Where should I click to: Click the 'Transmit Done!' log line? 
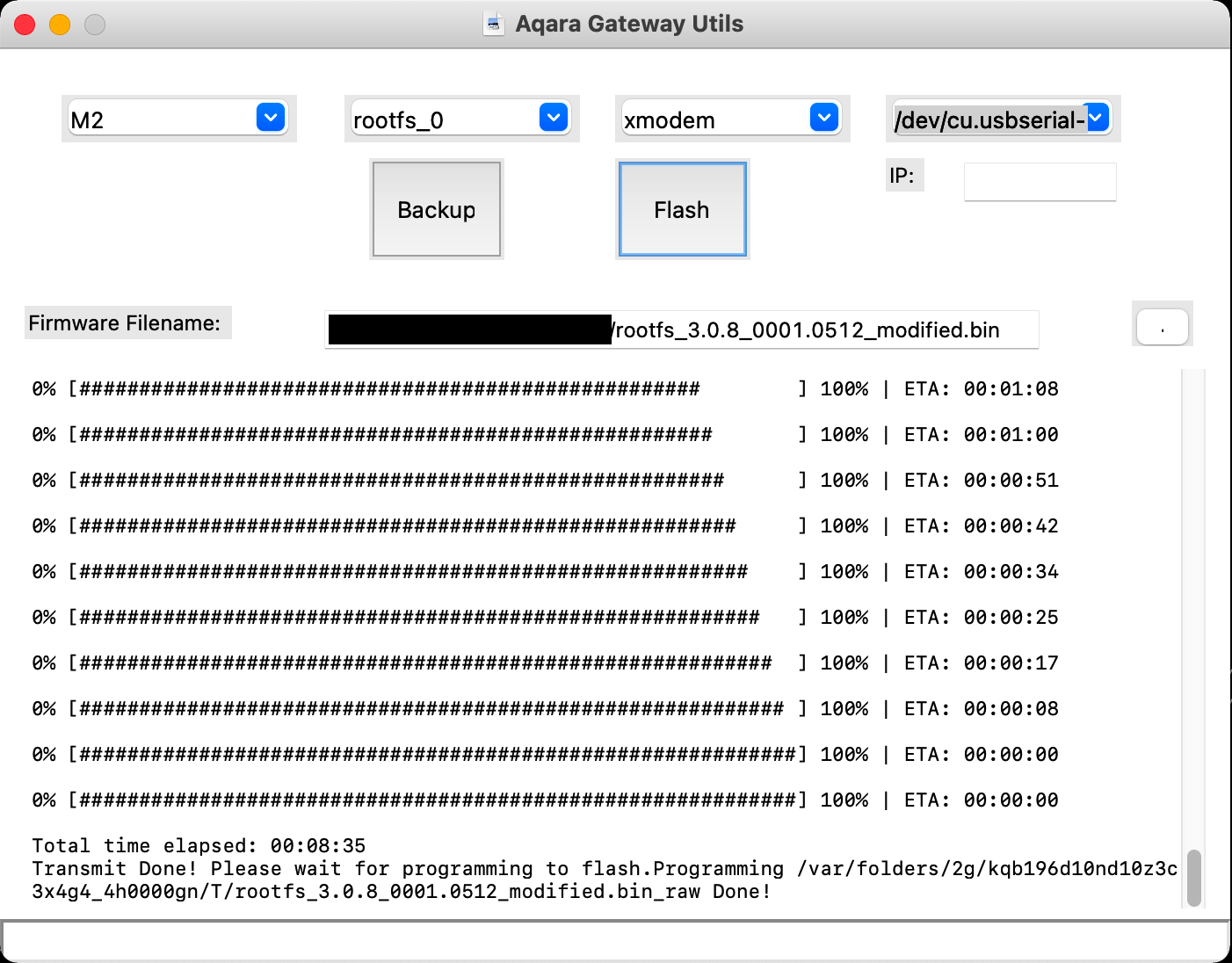605,880
